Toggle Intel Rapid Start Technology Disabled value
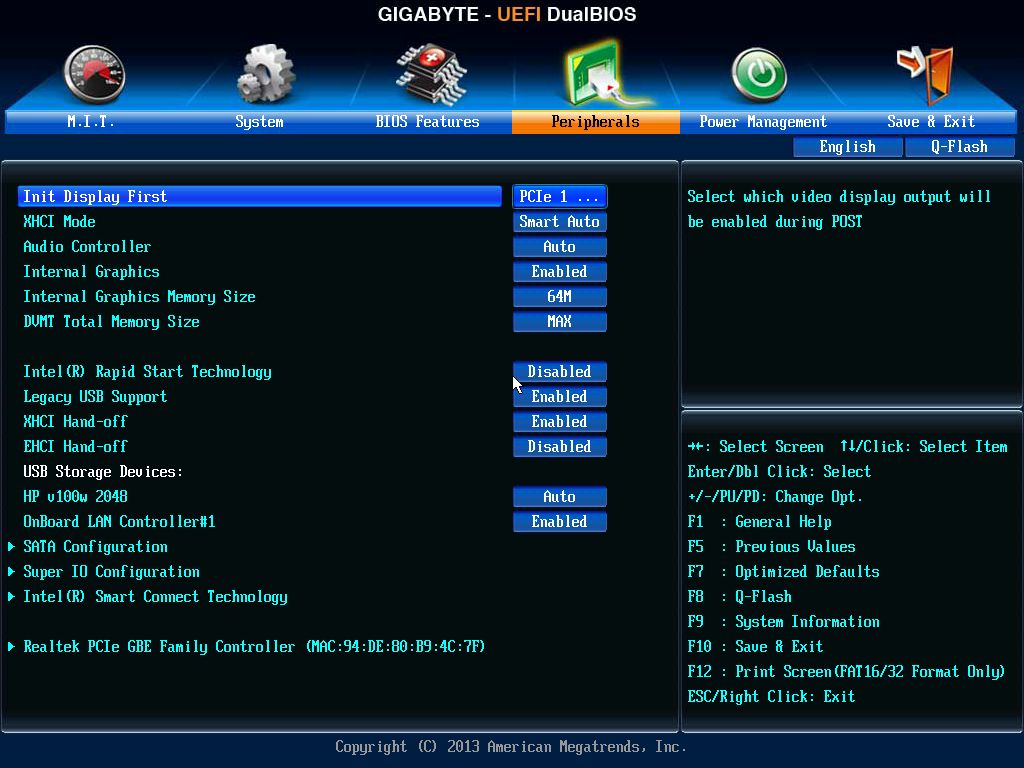 point(560,372)
